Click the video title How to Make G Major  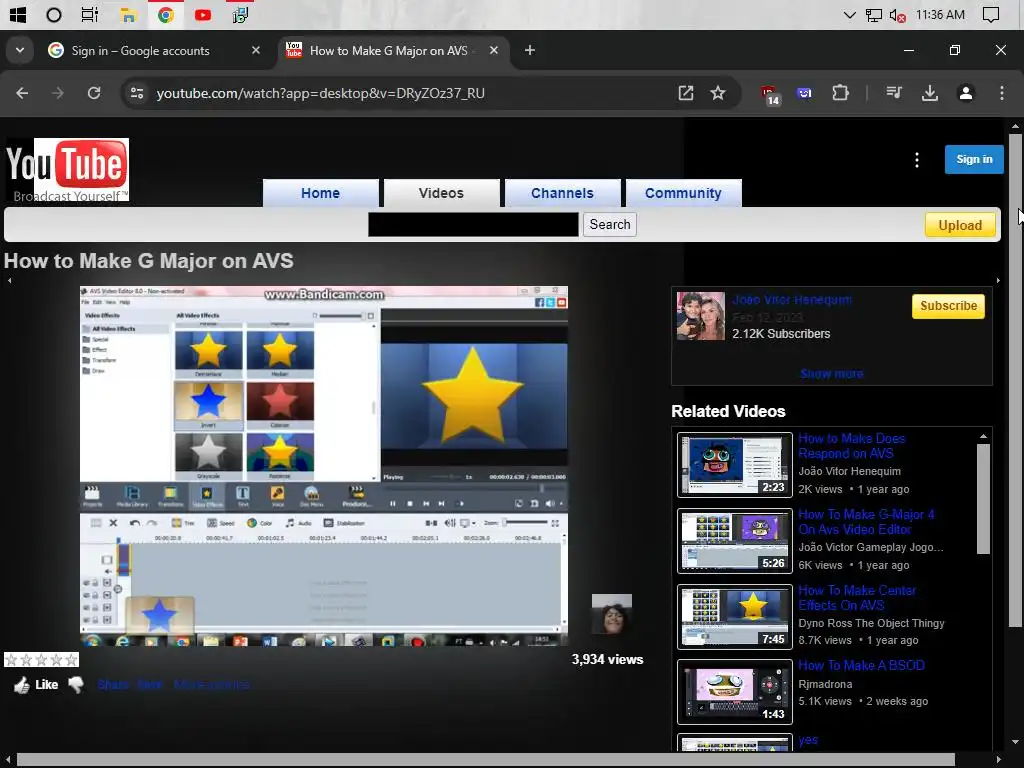[x=149, y=261]
